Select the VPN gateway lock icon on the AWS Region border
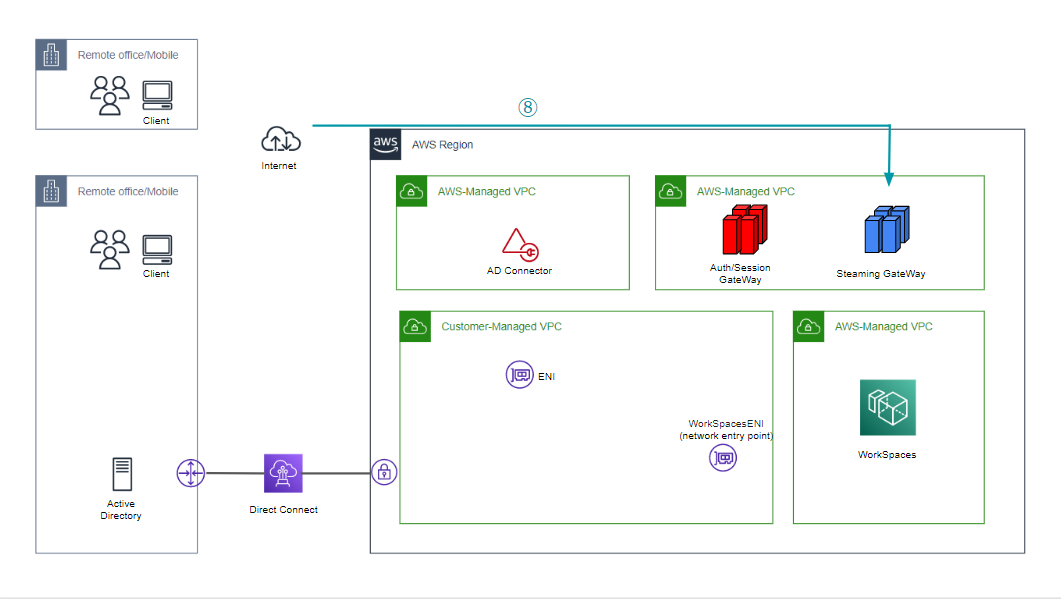The height and width of the screenshot is (599, 1061). click(x=384, y=472)
